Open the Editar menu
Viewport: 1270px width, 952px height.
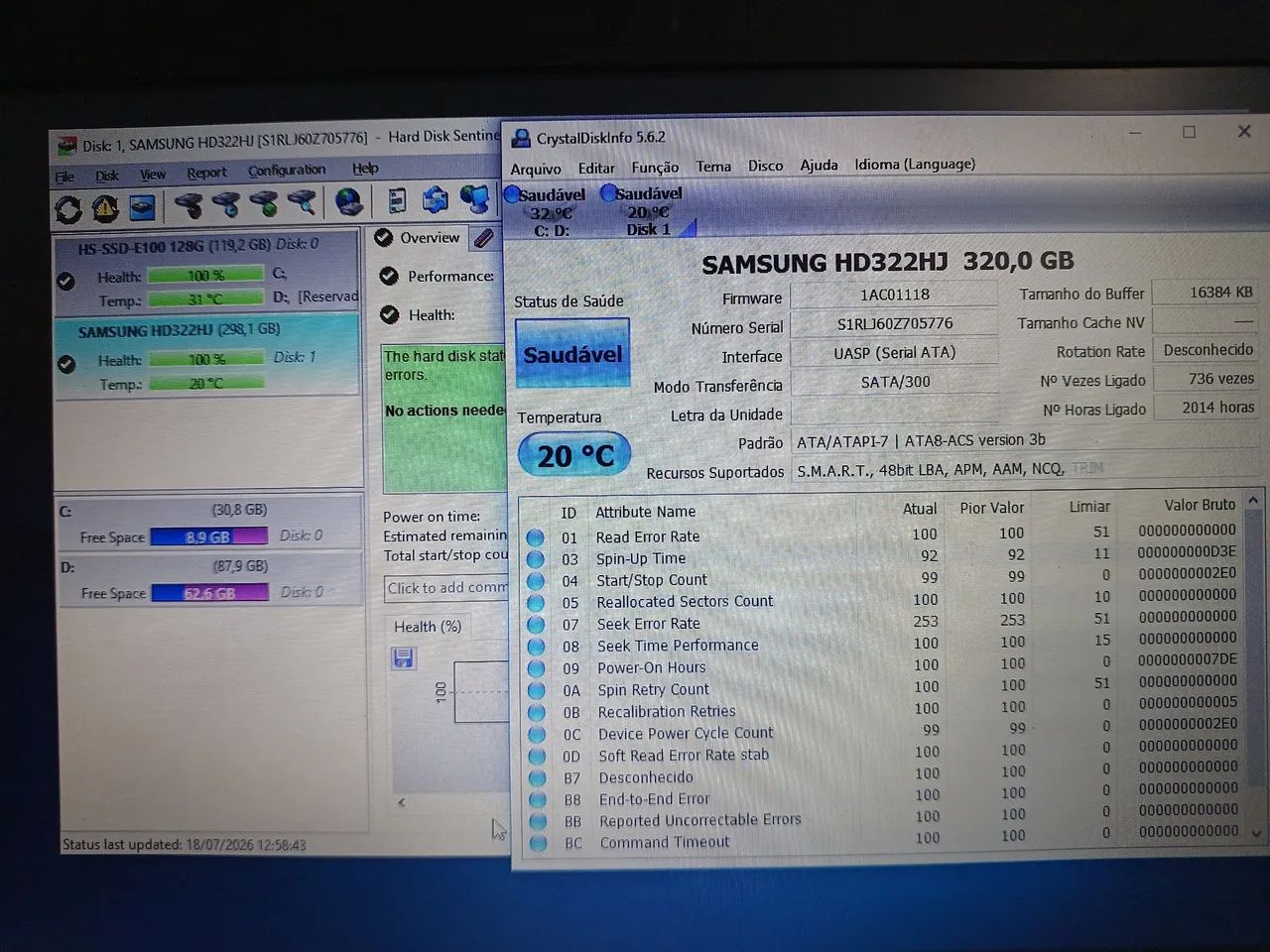[x=596, y=168]
